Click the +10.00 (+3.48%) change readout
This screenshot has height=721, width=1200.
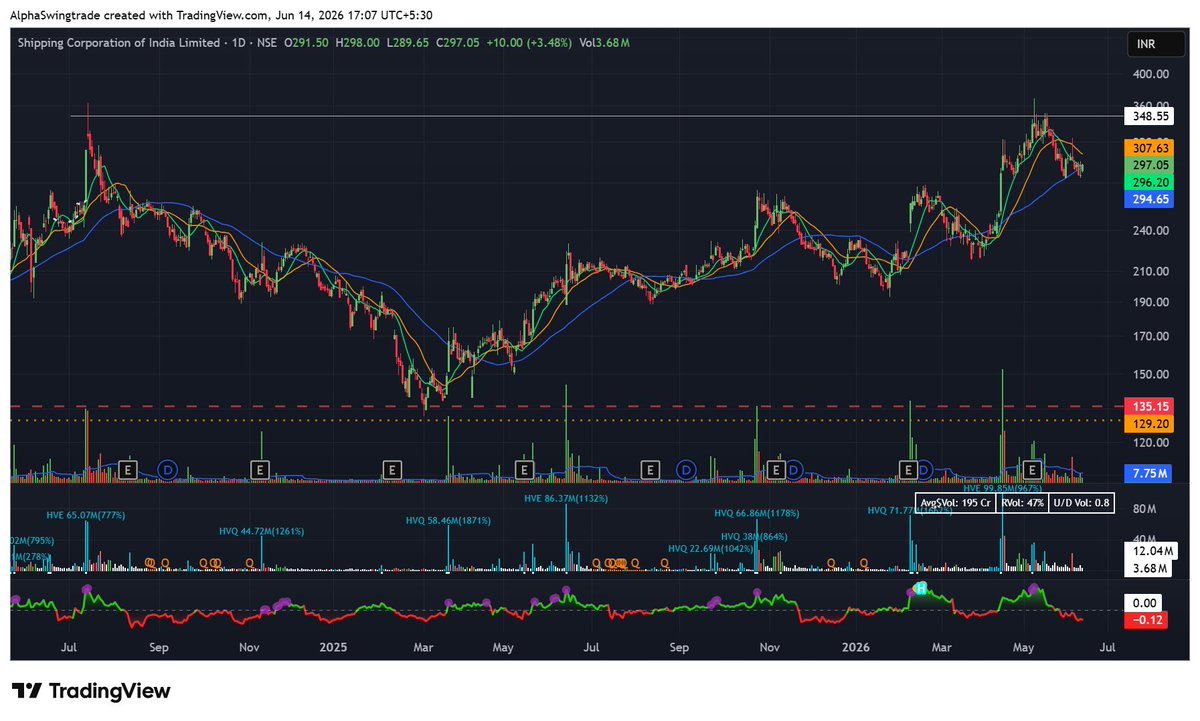[529, 42]
